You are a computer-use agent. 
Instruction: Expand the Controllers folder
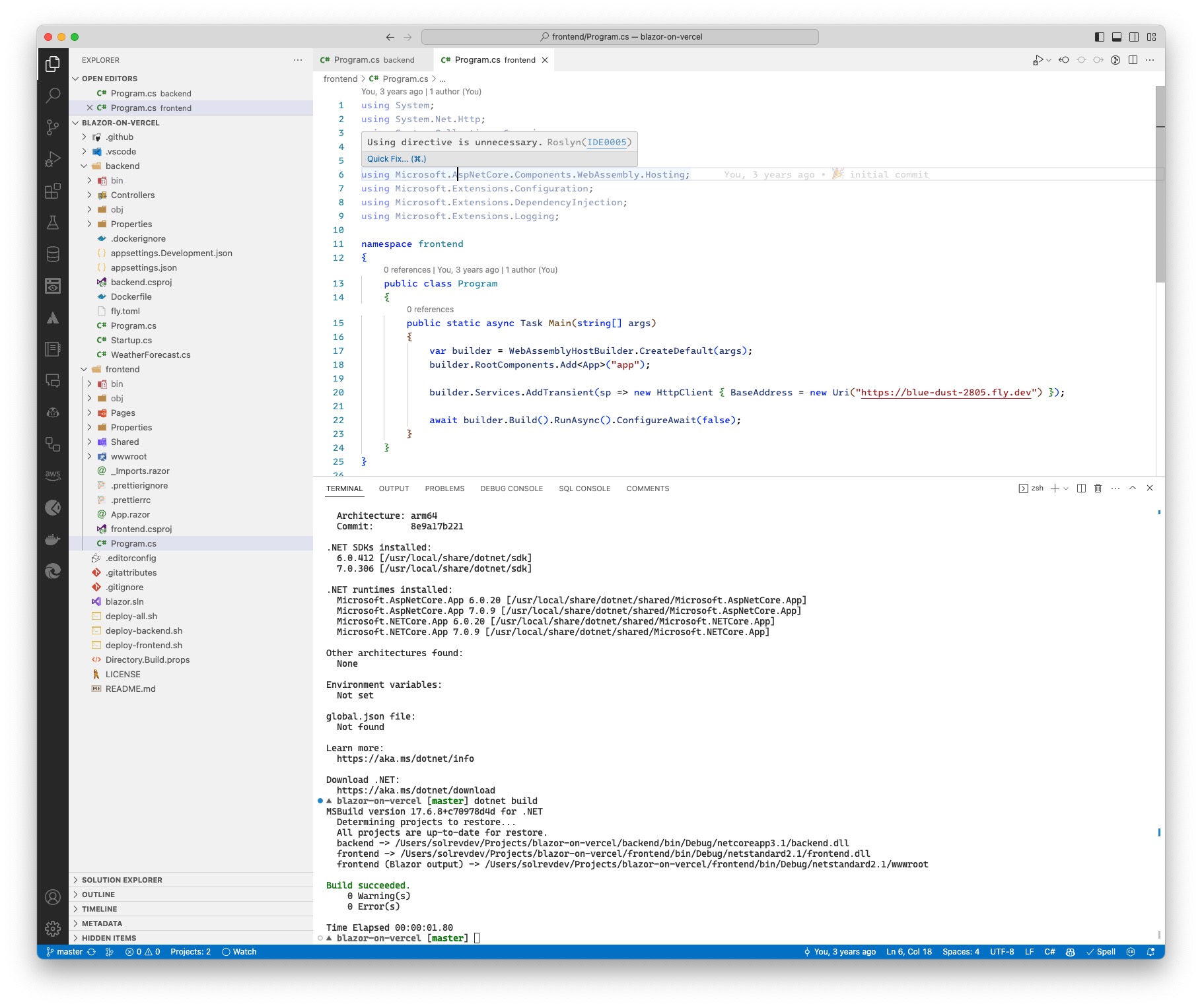tap(133, 195)
